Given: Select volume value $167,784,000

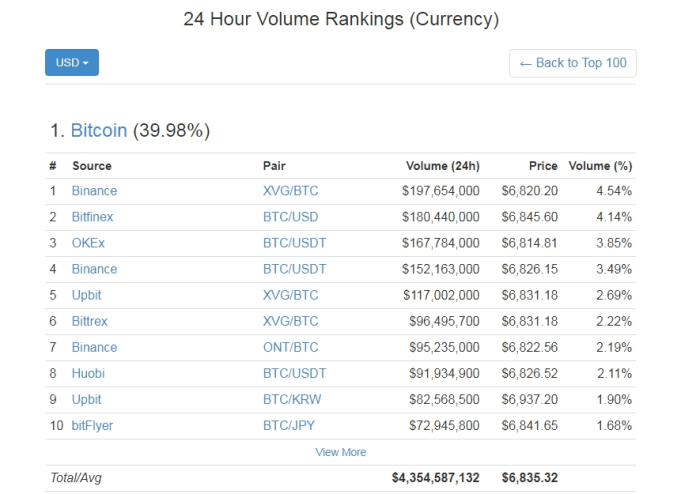Looking at the screenshot, I should click(441, 243).
